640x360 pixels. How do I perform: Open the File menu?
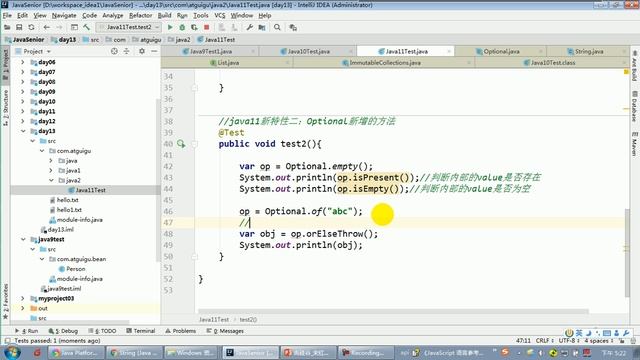point(7,16)
